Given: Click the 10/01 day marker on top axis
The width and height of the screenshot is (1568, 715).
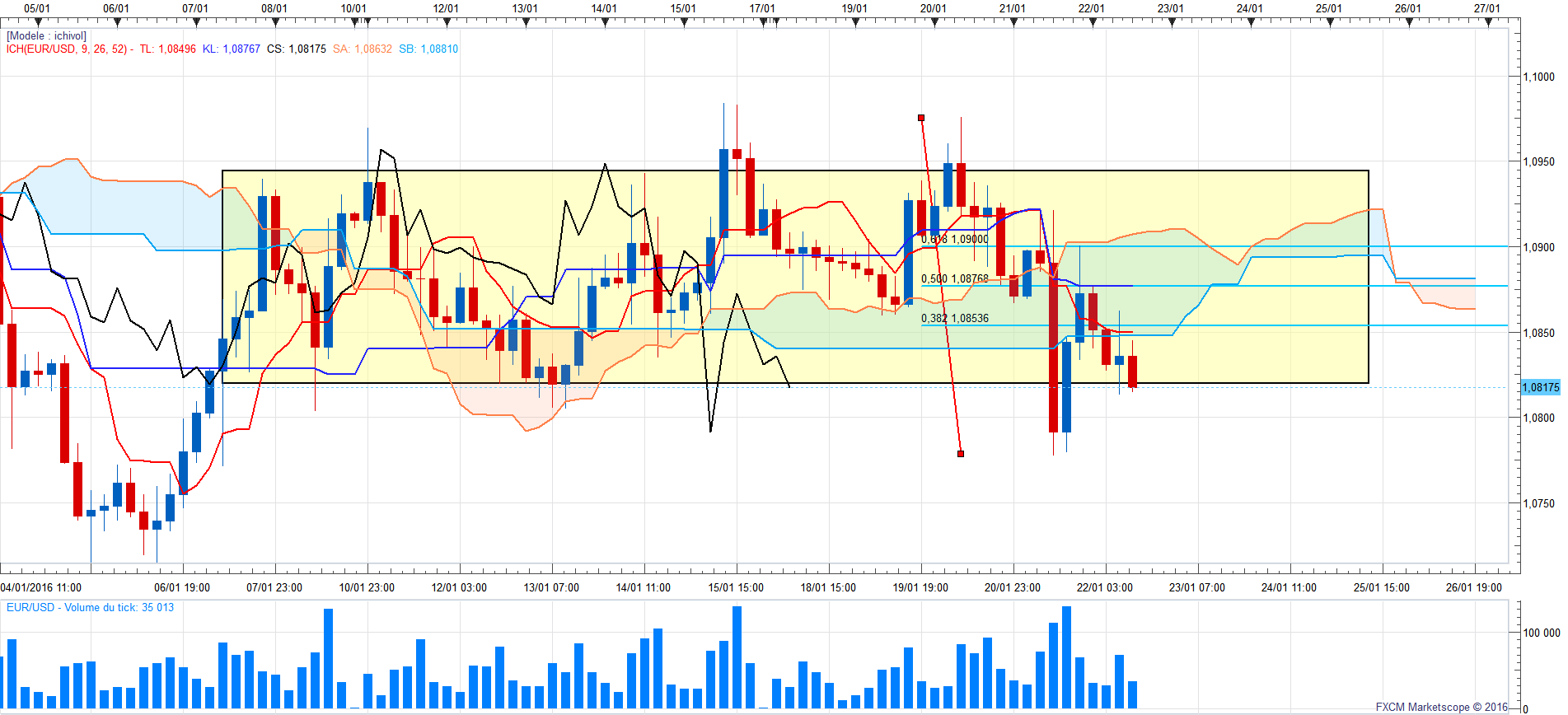Looking at the screenshot, I should click(x=353, y=9).
